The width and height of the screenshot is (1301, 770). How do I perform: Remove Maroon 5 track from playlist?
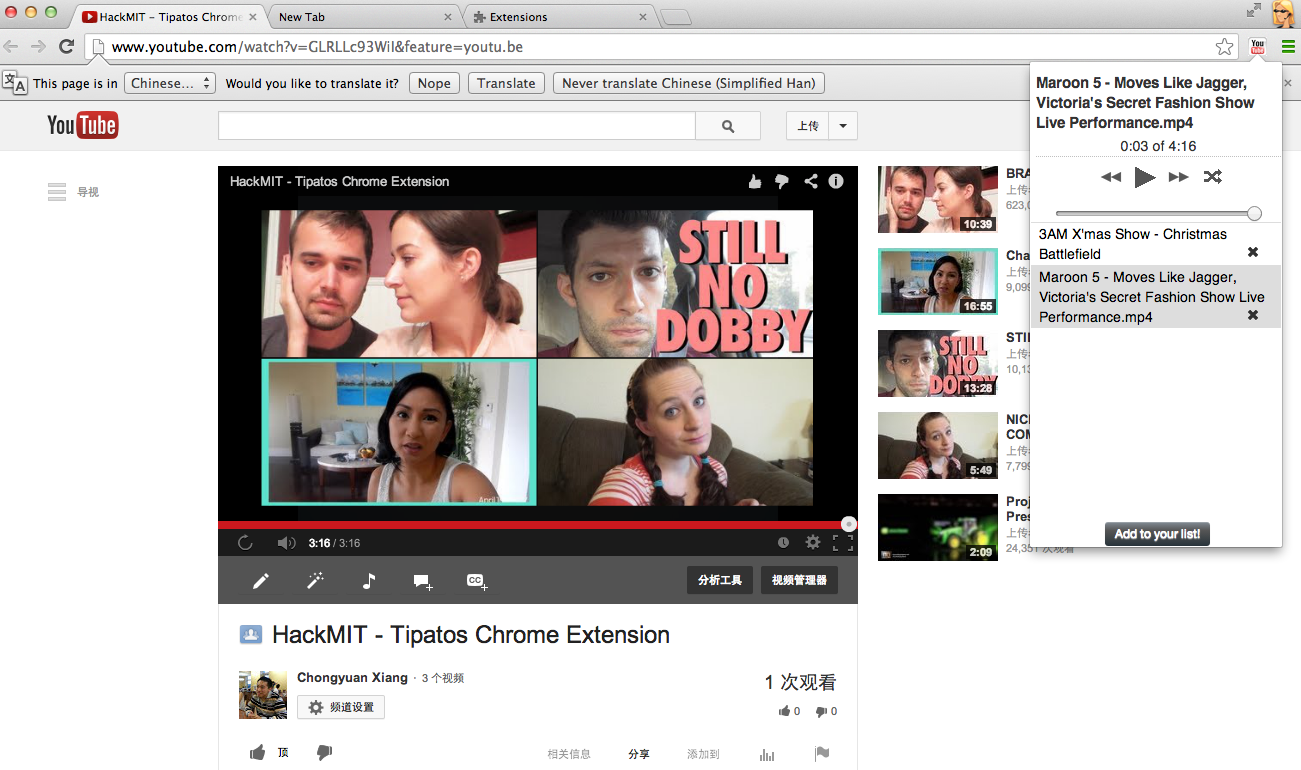point(1253,315)
